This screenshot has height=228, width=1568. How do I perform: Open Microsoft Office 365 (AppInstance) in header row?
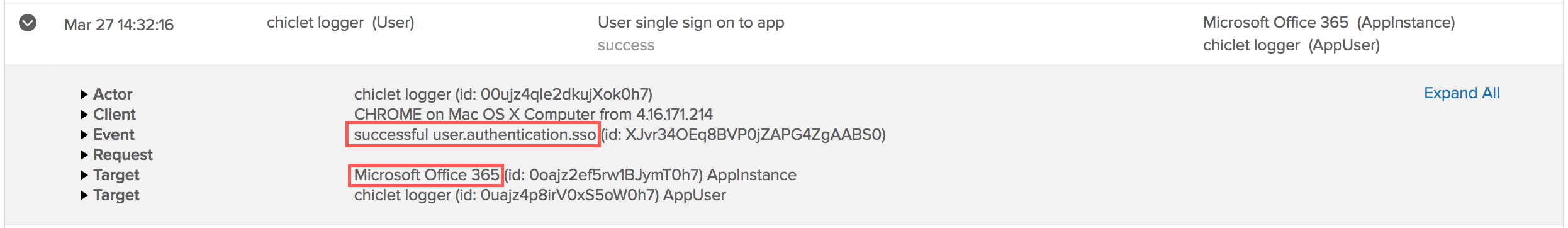pyautogui.click(x=1329, y=23)
